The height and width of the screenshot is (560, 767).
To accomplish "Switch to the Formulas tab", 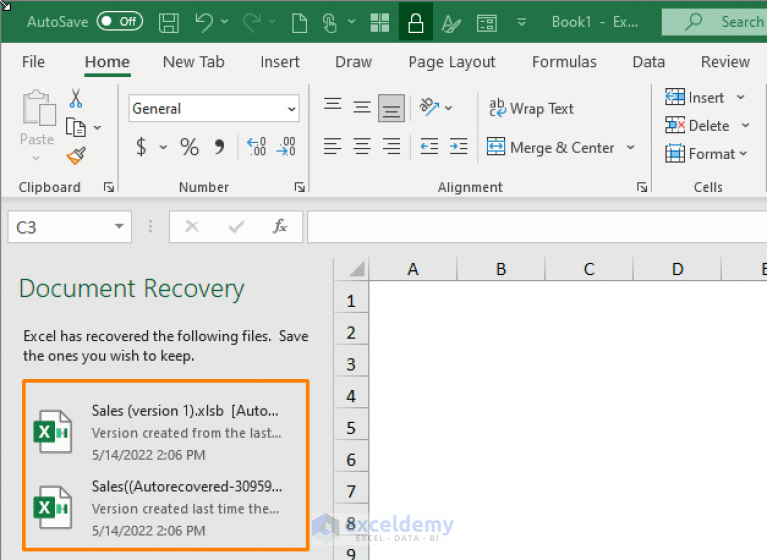I will point(564,62).
